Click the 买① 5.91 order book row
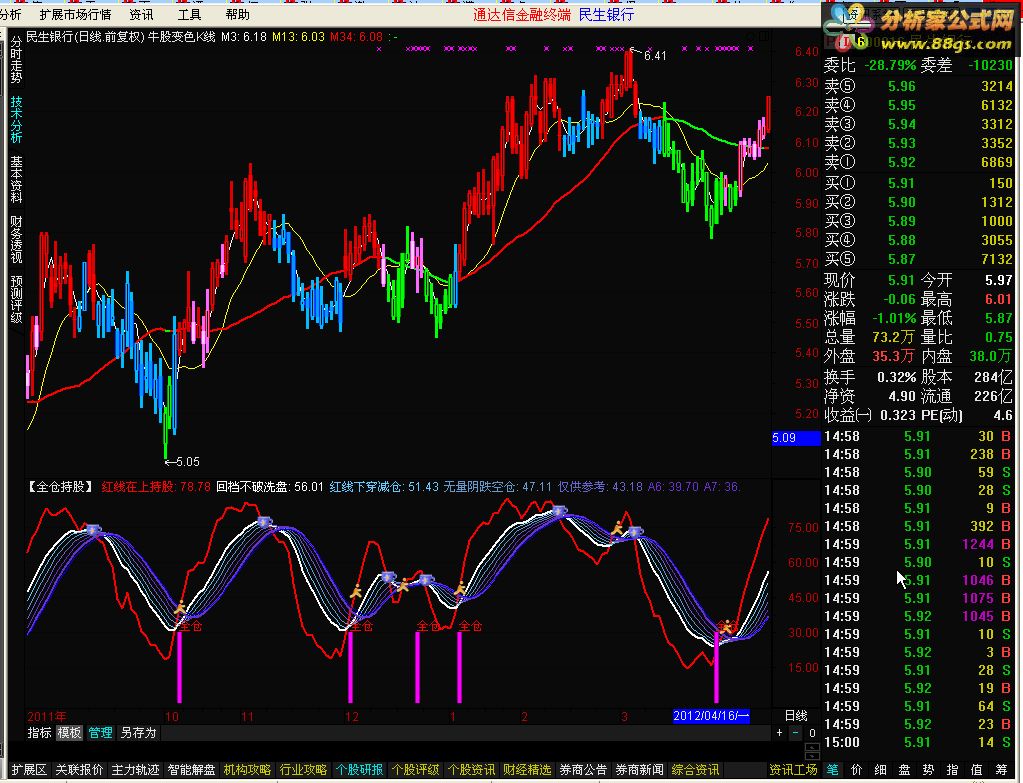 click(919, 183)
